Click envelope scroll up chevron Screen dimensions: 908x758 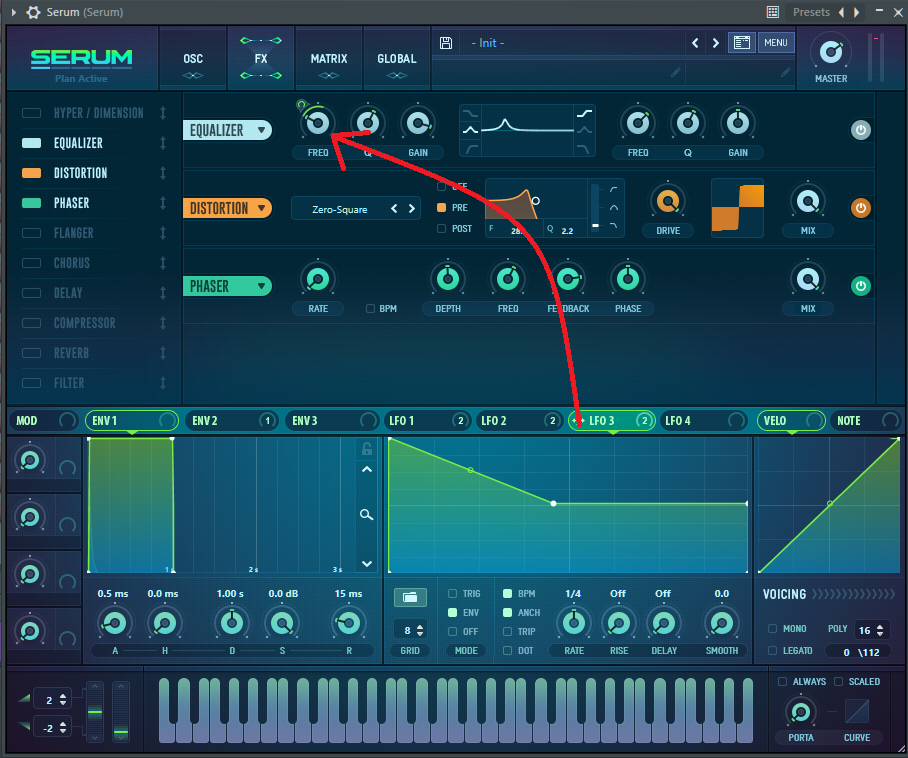tap(367, 470)
